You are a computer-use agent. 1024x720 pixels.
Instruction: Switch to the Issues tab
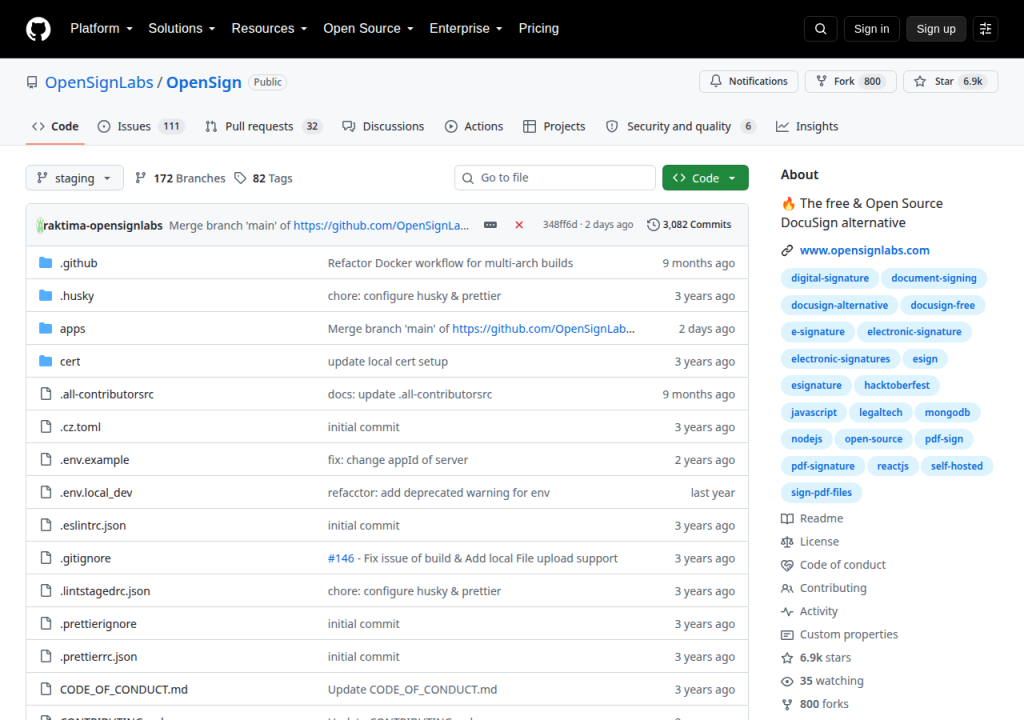point(141,126)
